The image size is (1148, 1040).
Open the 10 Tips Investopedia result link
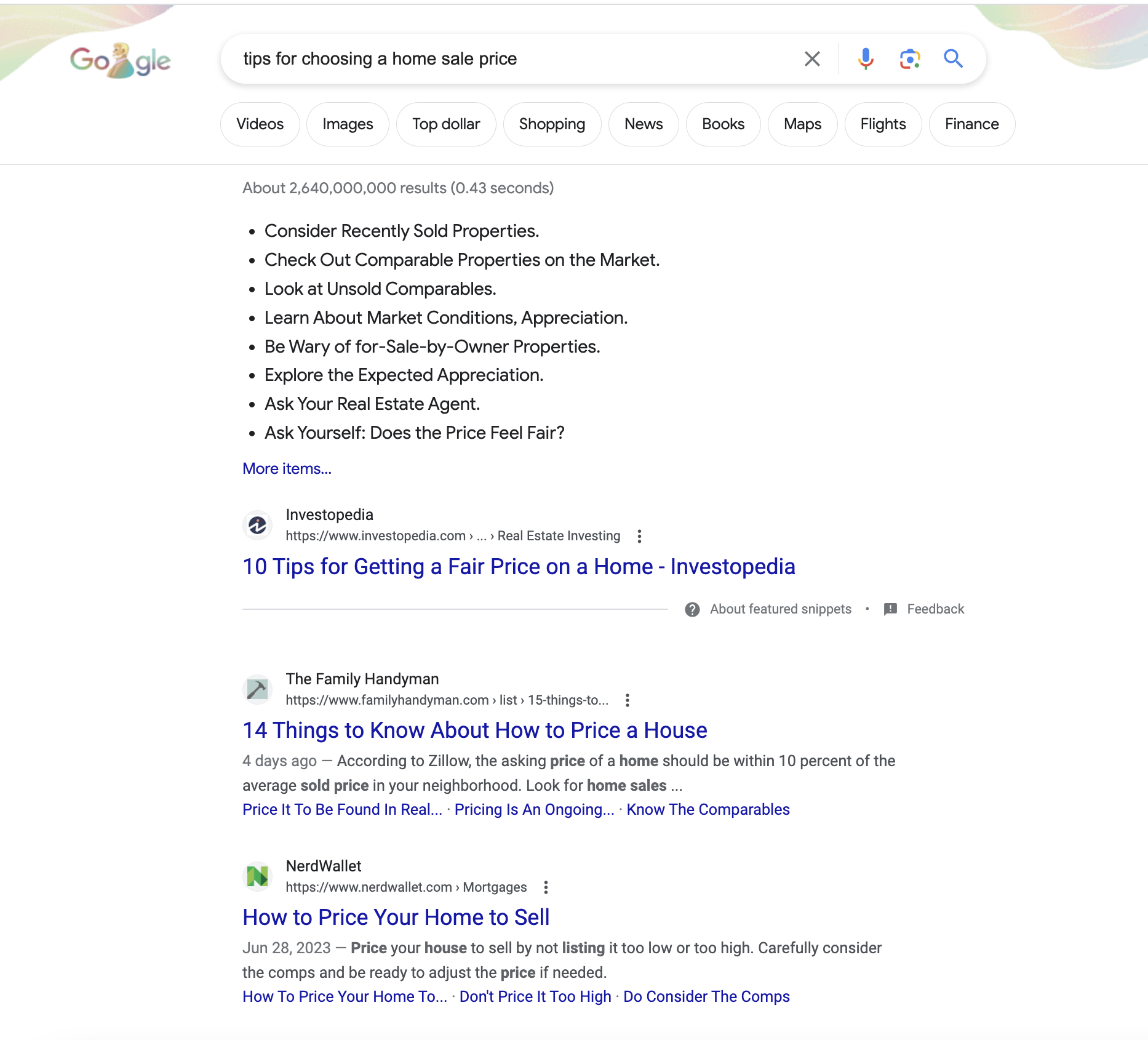click(x=519, y=567)
